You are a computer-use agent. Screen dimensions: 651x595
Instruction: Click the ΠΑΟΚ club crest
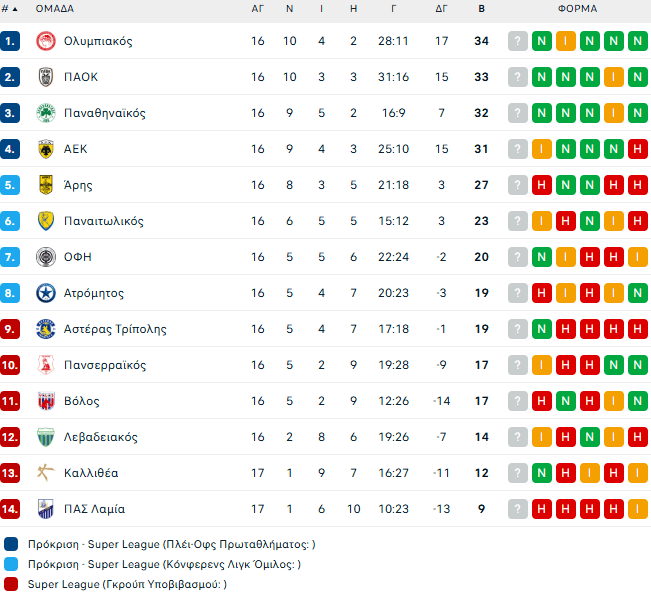[45, 77]
